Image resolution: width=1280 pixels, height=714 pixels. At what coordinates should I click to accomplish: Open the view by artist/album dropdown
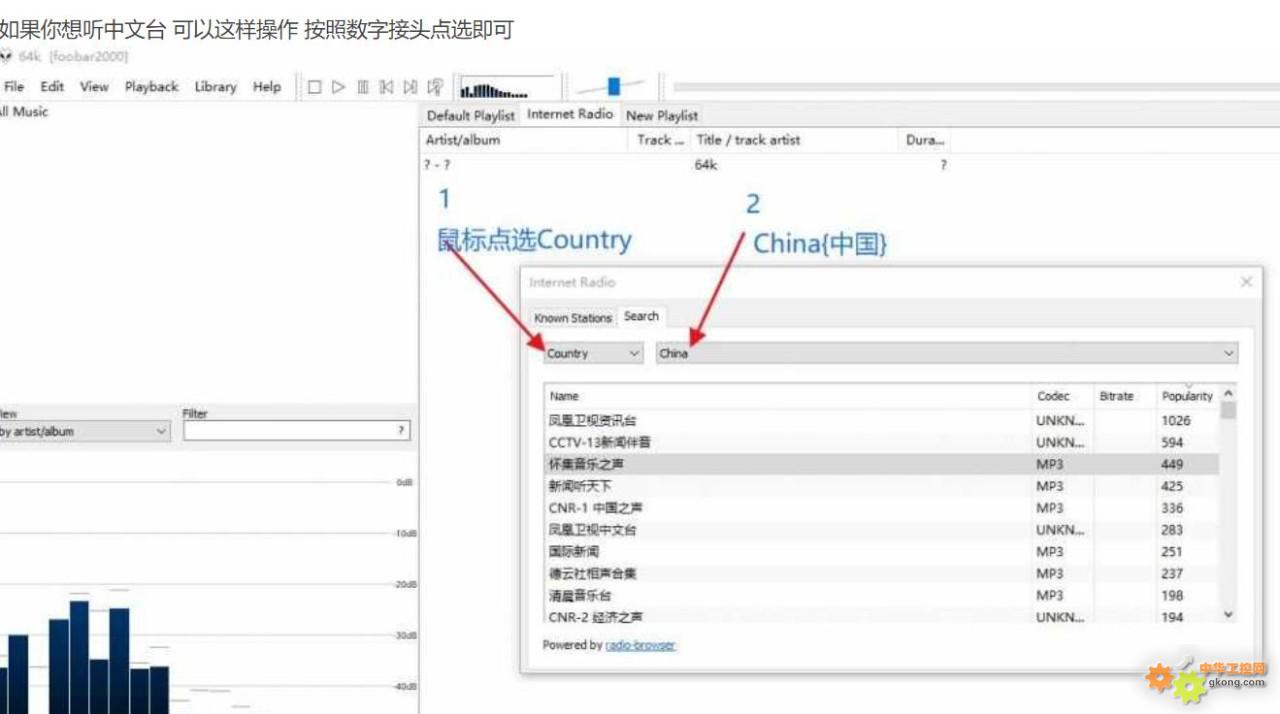pyautogui.click(x=84, y=431)
